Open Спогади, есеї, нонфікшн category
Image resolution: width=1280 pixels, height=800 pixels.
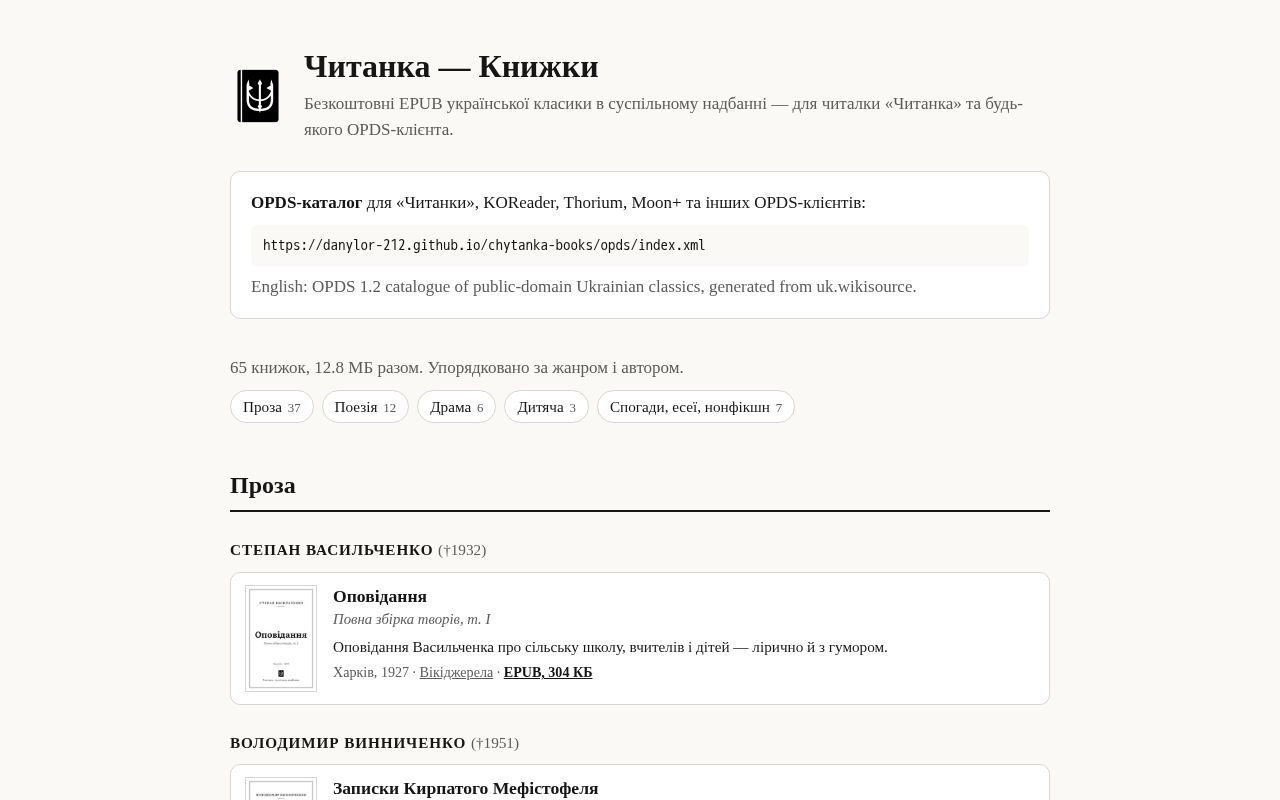pos(696,407)
